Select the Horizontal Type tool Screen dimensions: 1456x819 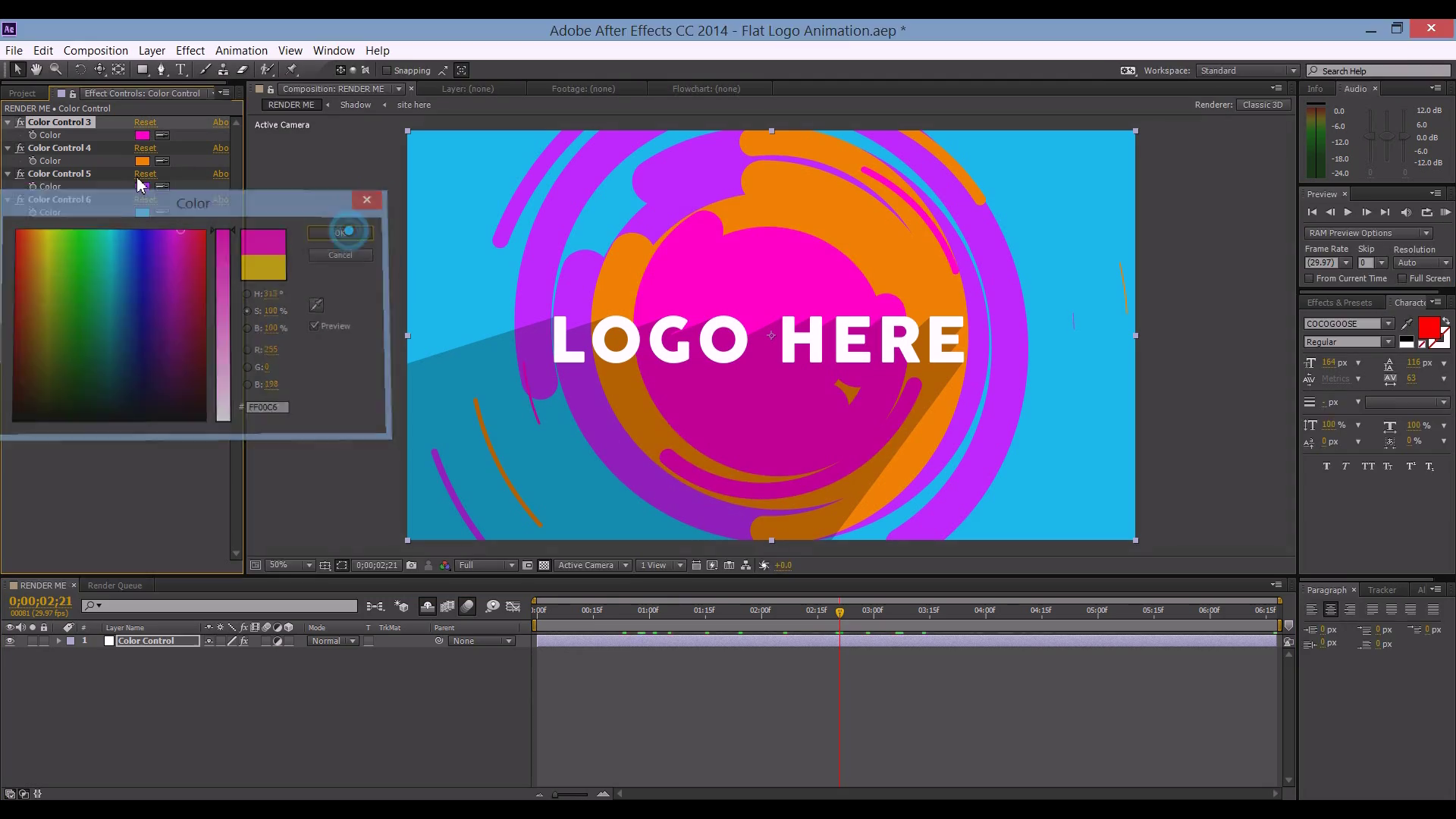pyautogui.click(x=181, y=70)
